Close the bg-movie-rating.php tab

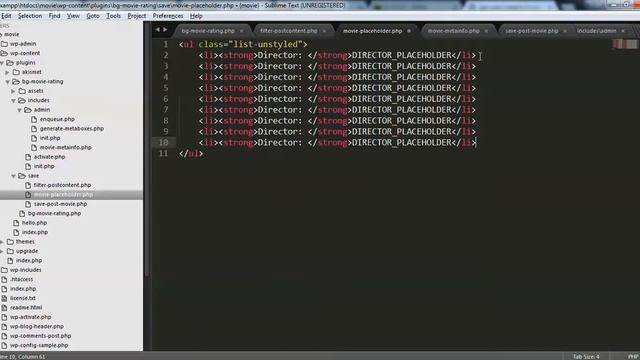pos(242,31)
